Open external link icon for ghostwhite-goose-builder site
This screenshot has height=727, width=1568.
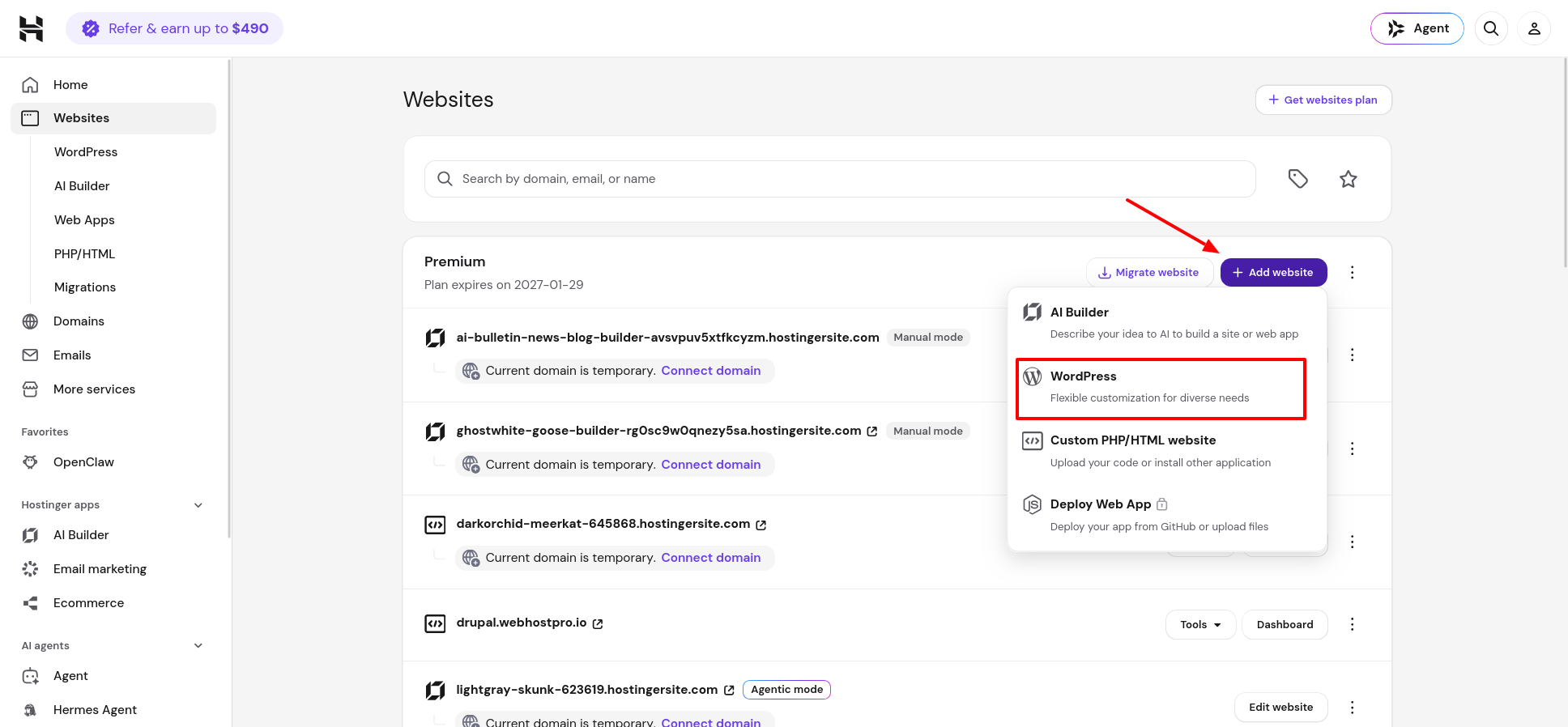pyautogui.click(x=872, y=432)
